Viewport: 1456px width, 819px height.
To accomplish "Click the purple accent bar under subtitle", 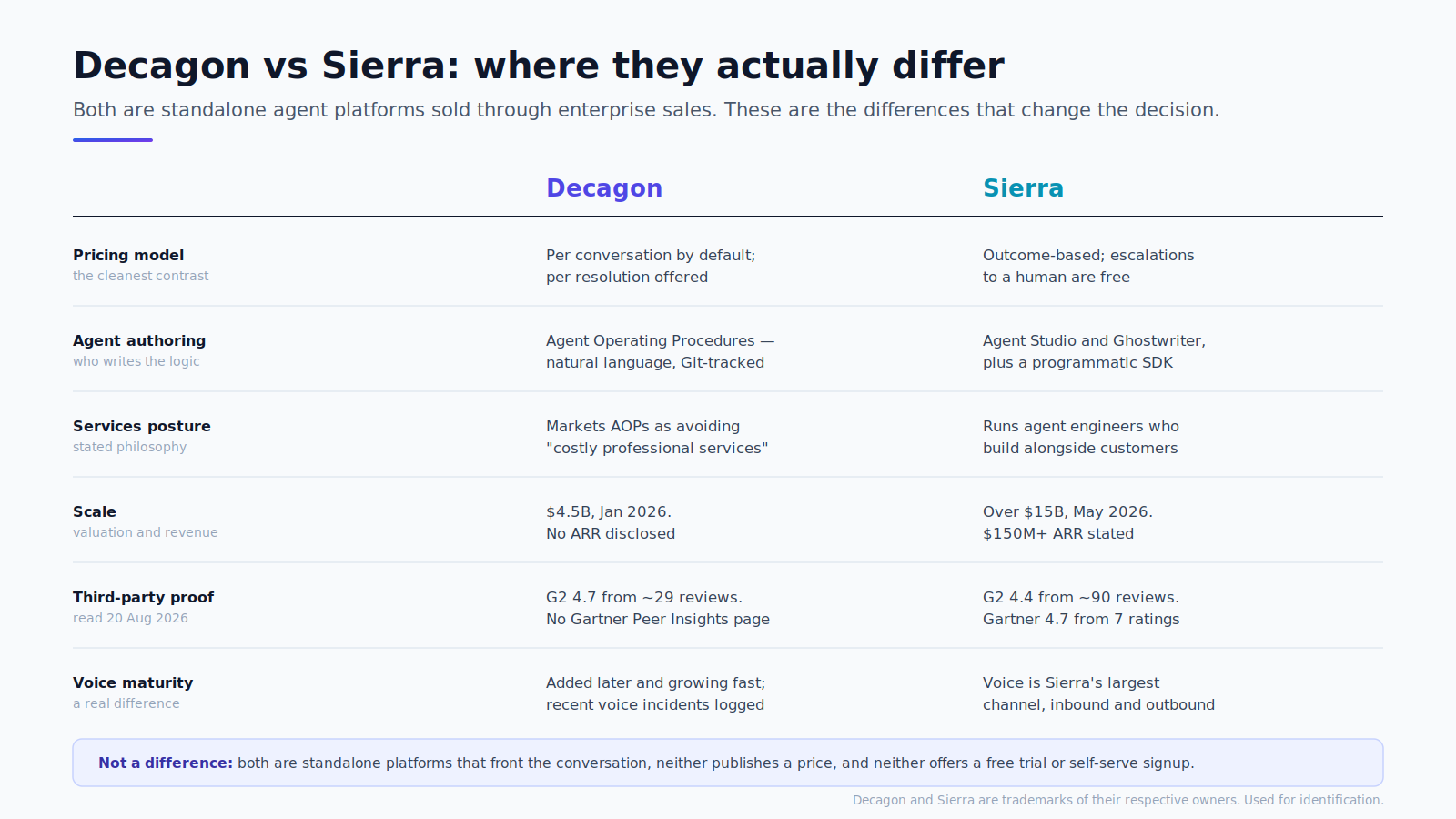I will tap(113, 140).
